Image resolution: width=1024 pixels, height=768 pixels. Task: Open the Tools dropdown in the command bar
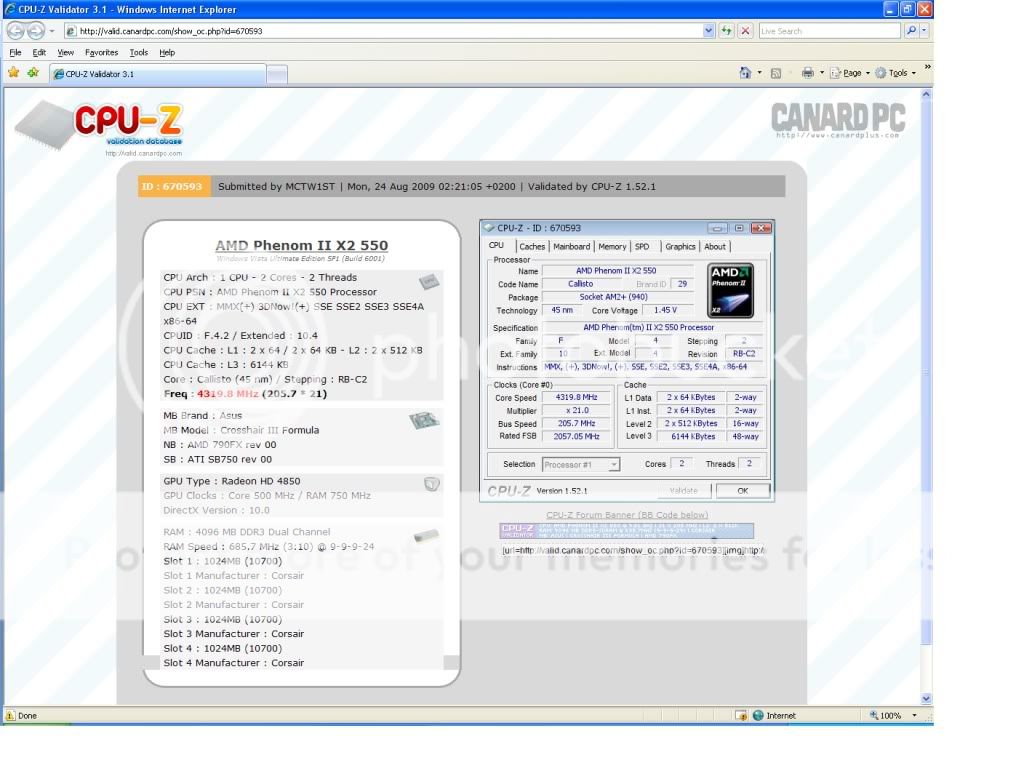pyautogui.click(x=895, y=73)
